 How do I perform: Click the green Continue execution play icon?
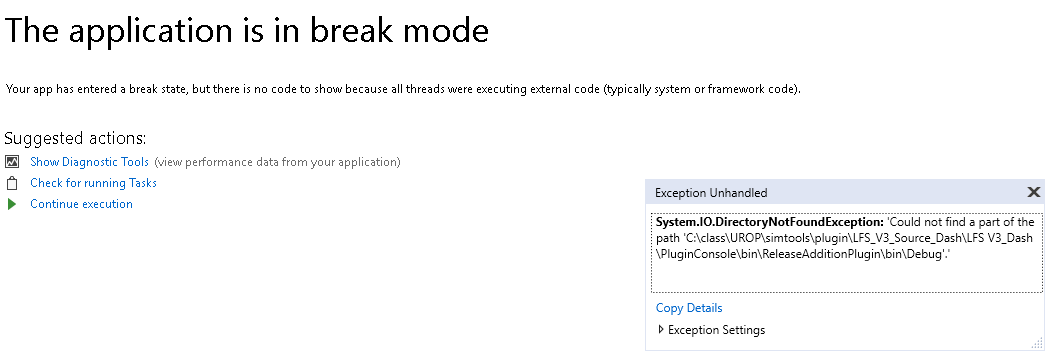[x=11, y=204]
